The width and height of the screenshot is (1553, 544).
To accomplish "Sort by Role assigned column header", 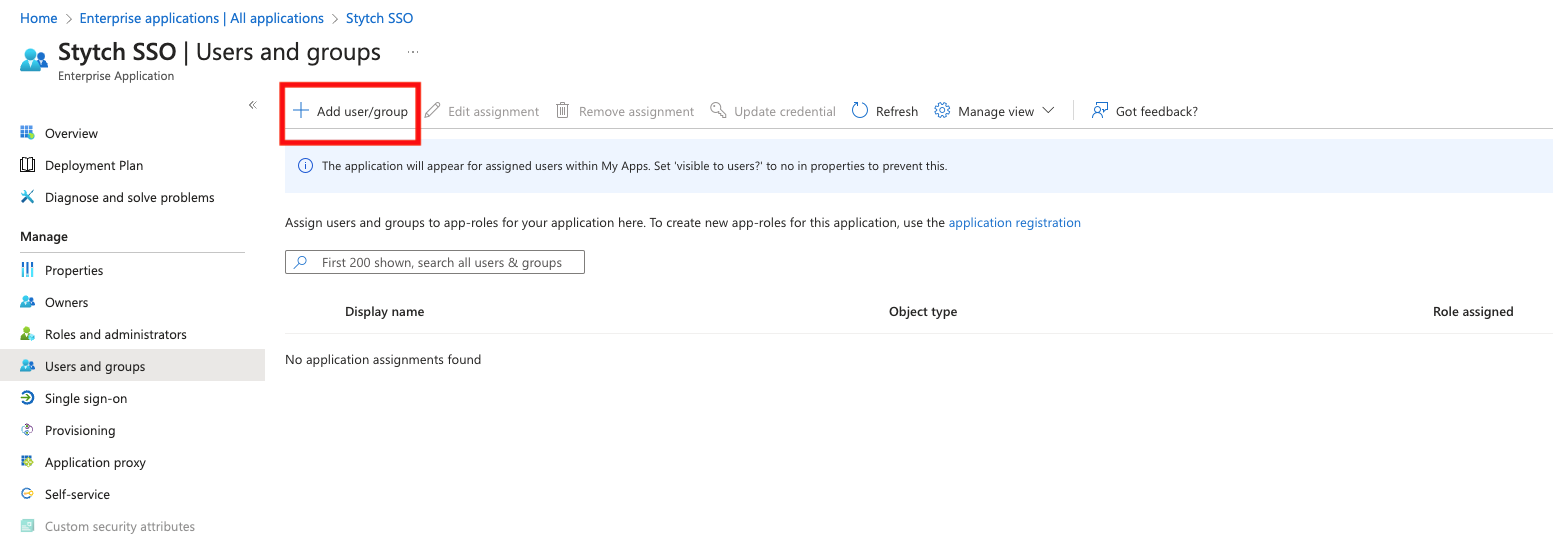I will (1473, 312).
